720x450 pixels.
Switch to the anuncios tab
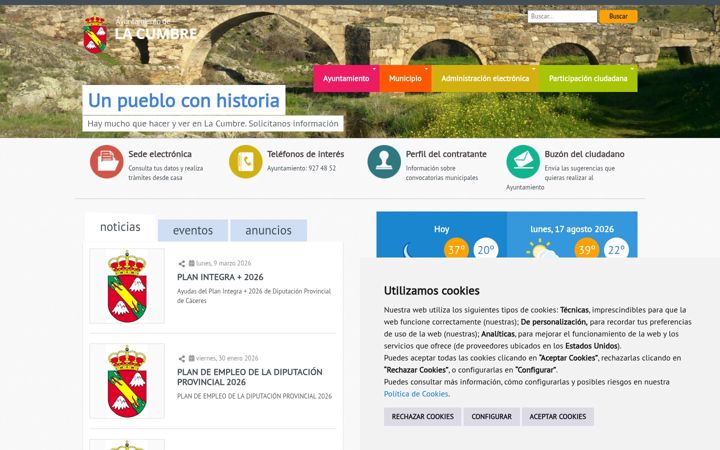269,230
